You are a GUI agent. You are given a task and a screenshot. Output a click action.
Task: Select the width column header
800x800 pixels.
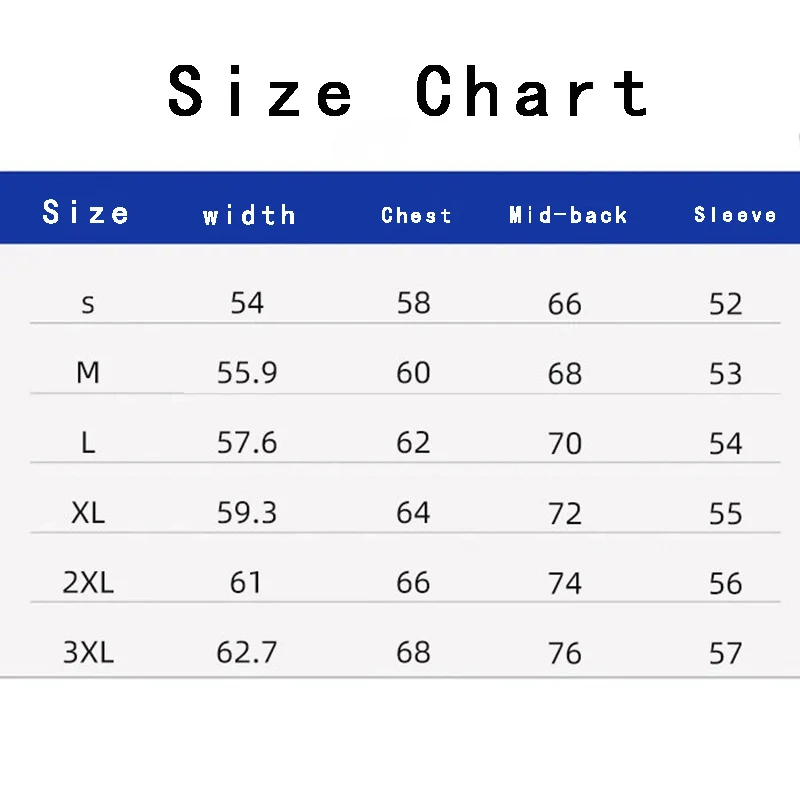pyautogui.click(x=249, y=215)
